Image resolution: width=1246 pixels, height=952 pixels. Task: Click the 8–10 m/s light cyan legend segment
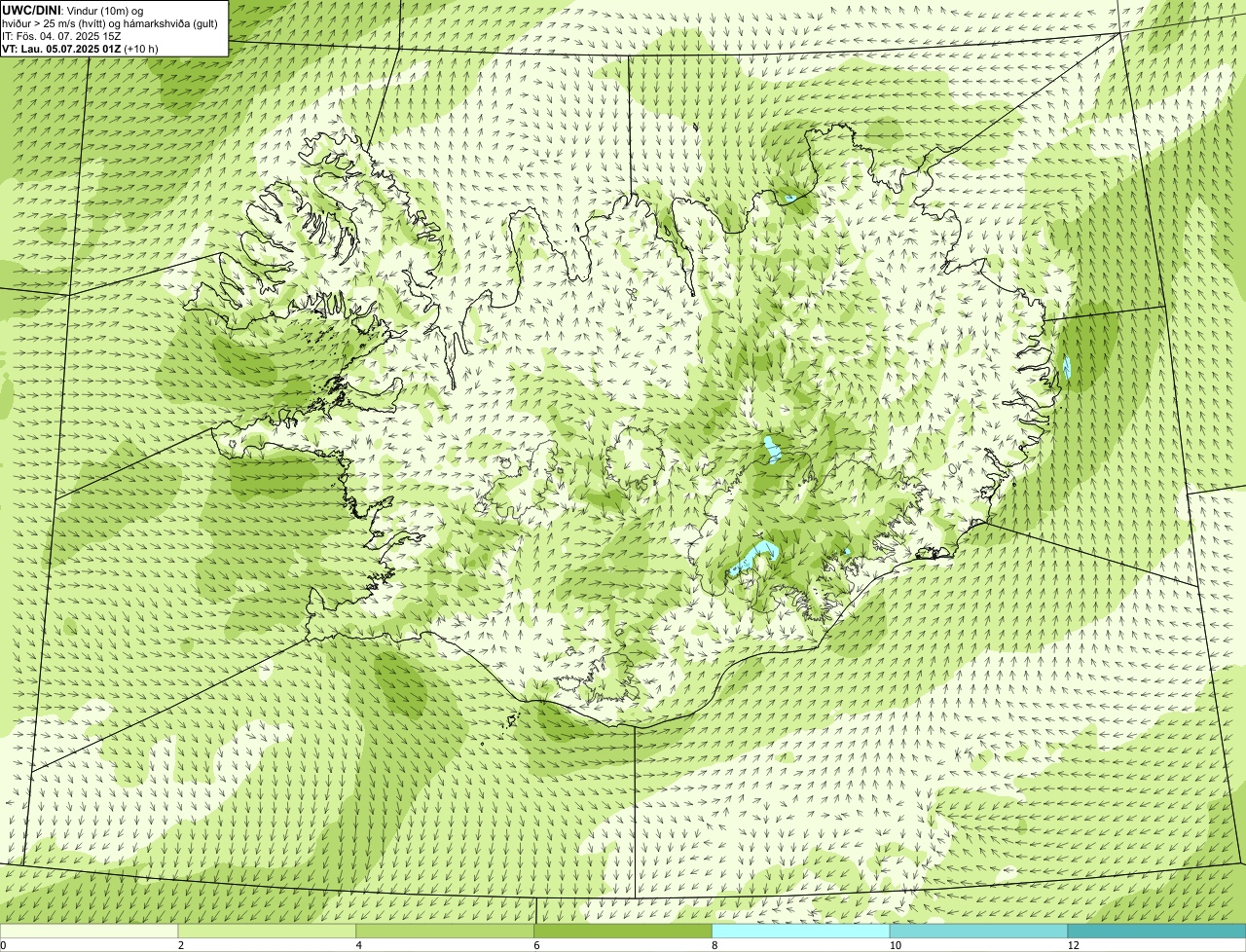pyautogui.click(x=801, y=931)
